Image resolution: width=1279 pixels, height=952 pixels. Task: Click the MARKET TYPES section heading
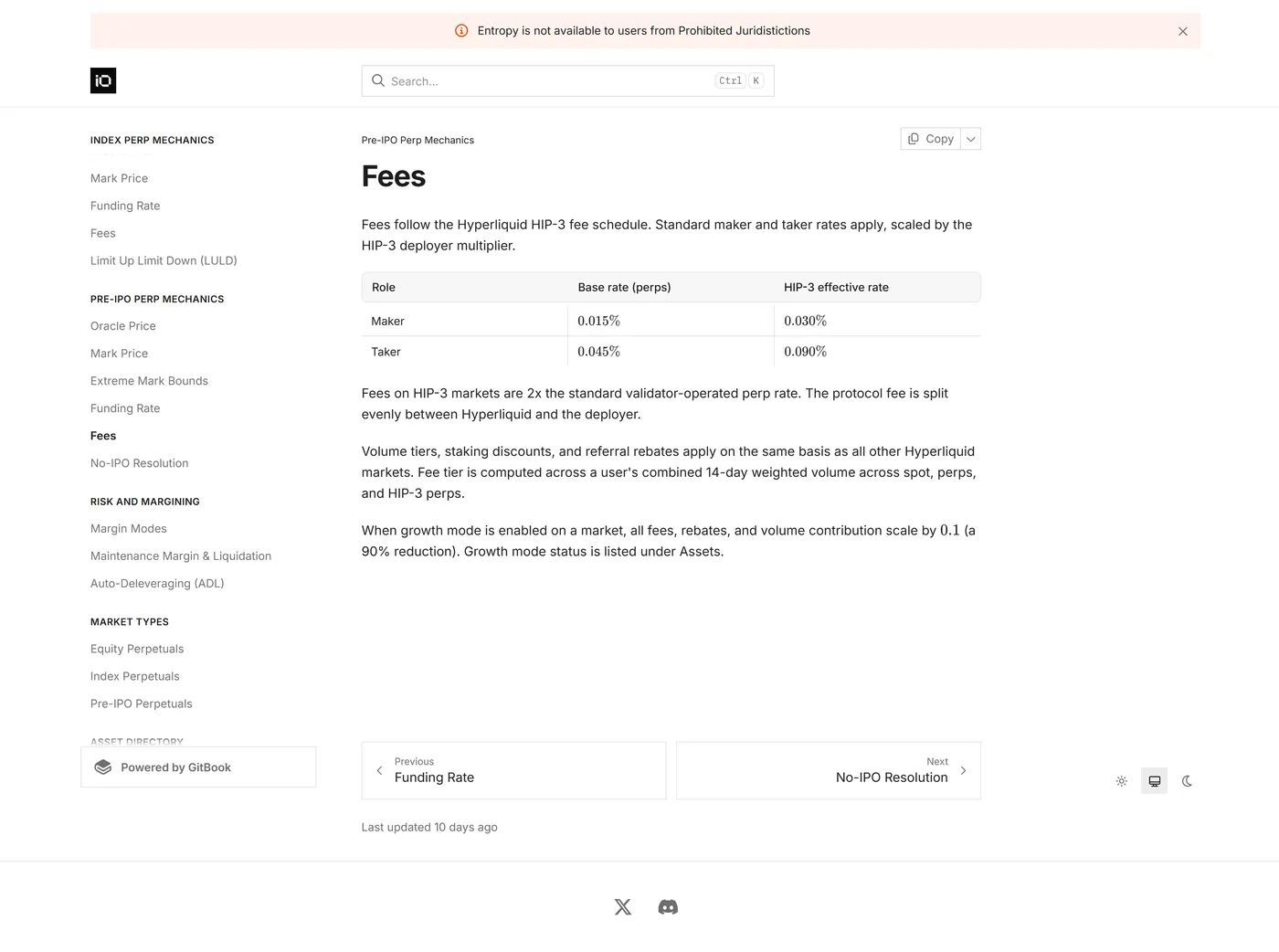130,622
